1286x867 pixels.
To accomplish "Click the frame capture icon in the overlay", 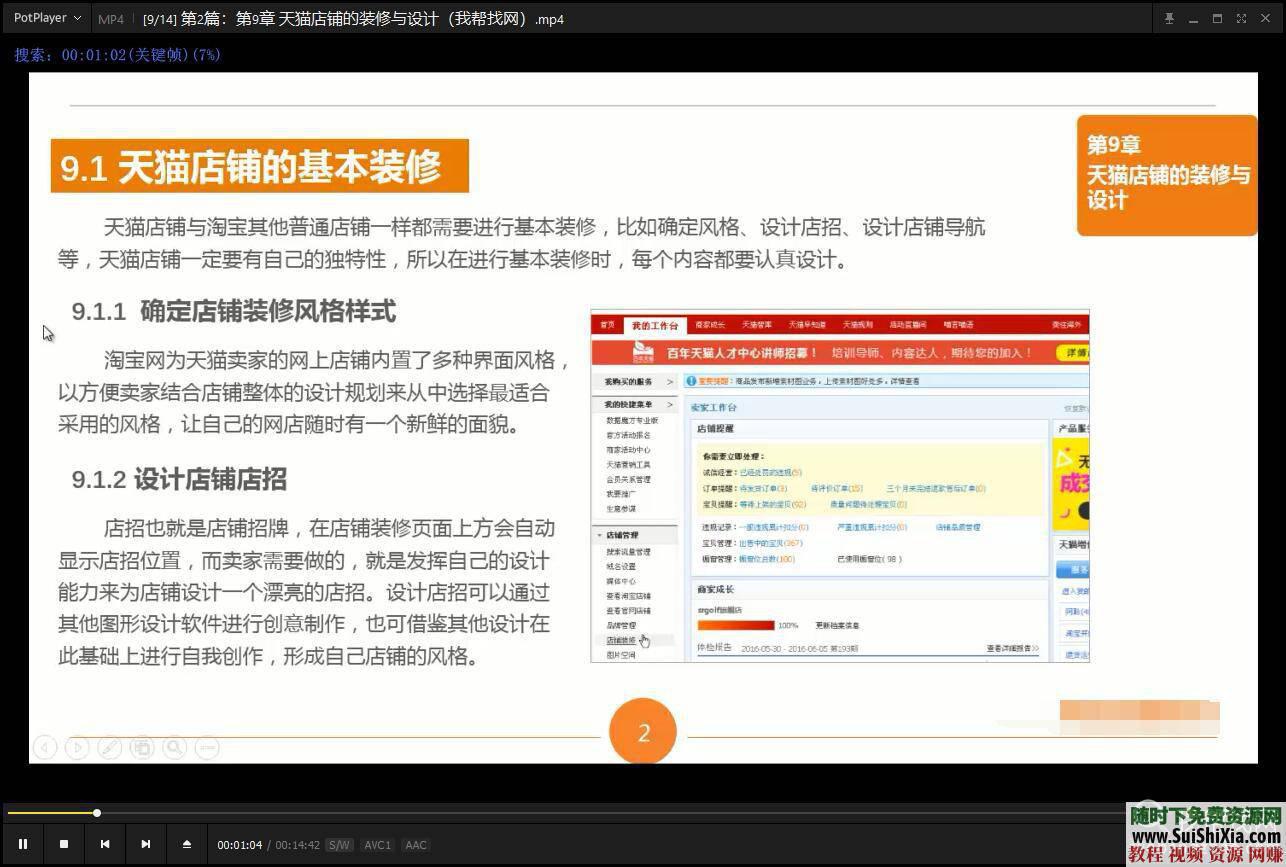I will coord(143,747).
